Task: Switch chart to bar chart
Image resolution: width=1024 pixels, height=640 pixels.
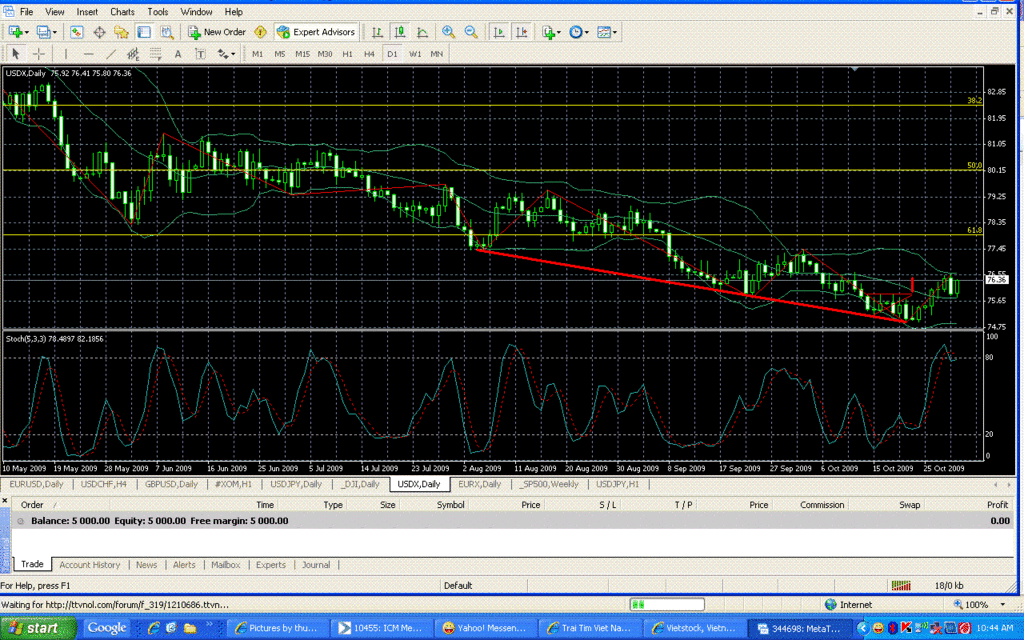Action: (377, 31)
